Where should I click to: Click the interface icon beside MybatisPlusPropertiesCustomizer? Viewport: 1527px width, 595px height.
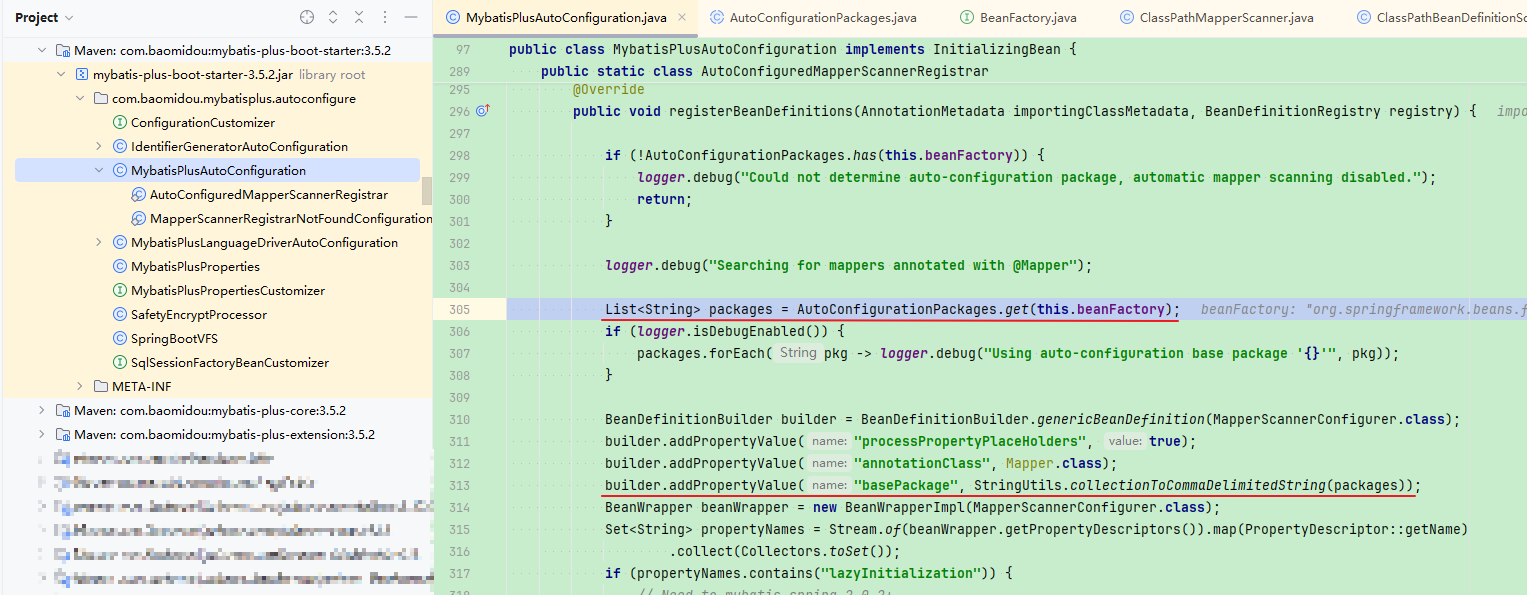tap(120, 291)
